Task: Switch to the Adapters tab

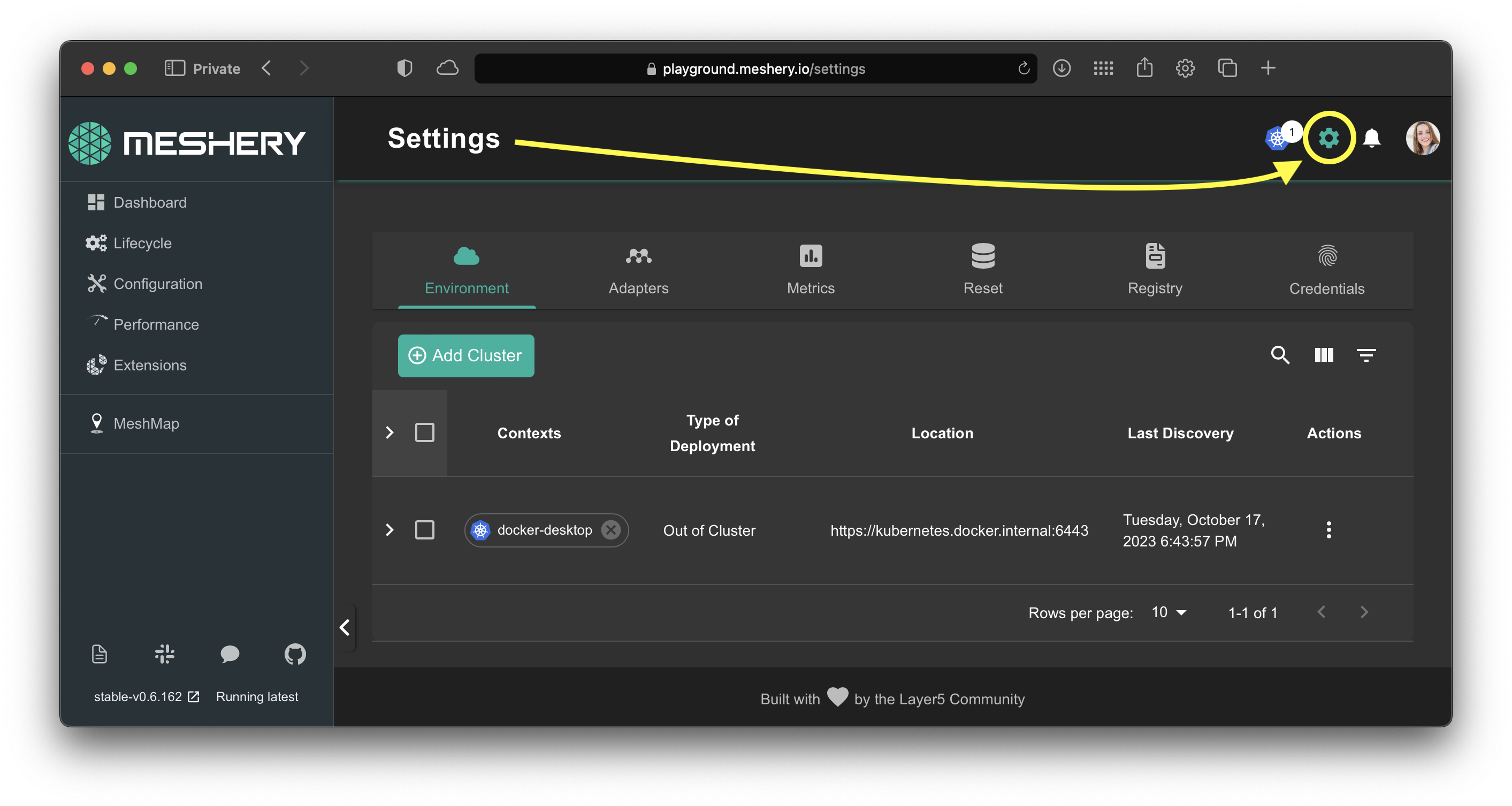Action: [x=638, y=270]
